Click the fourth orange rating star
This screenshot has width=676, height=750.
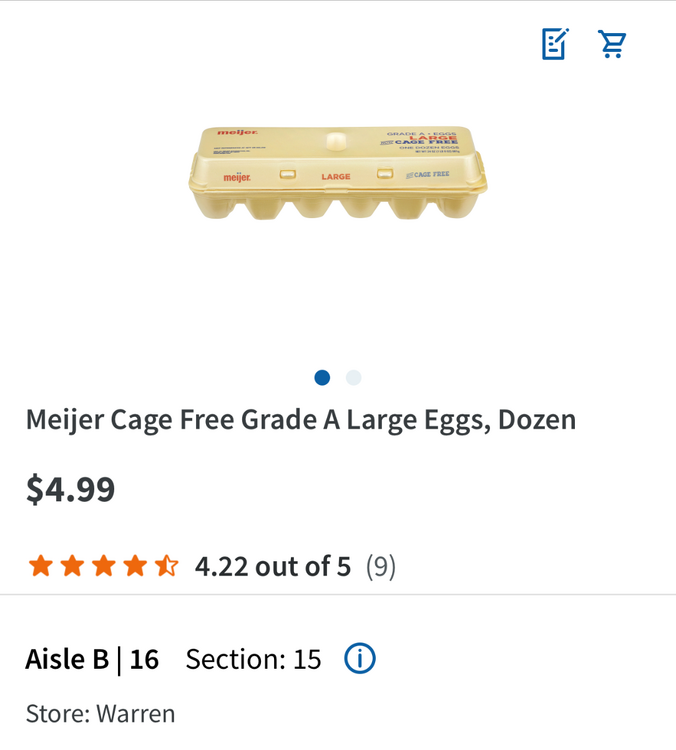(134, 567)
